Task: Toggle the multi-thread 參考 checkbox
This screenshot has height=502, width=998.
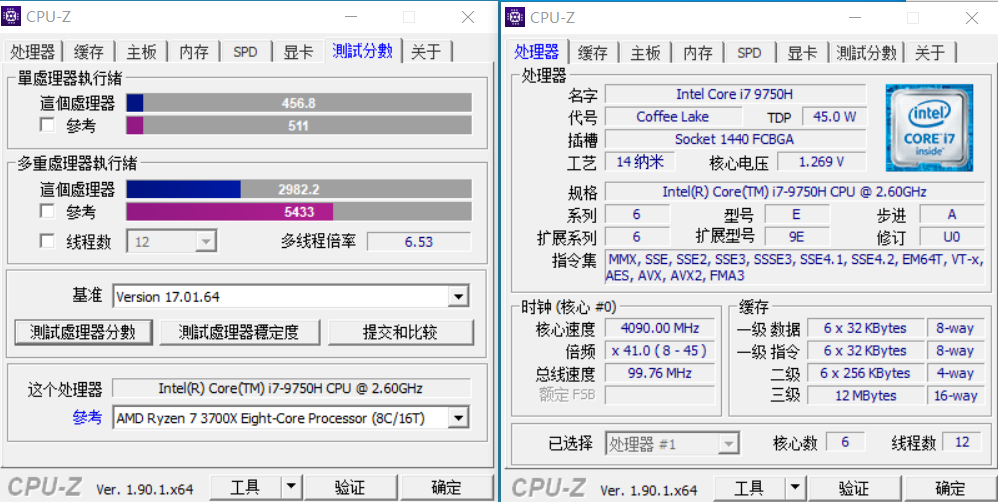Action: click(47, 211)
